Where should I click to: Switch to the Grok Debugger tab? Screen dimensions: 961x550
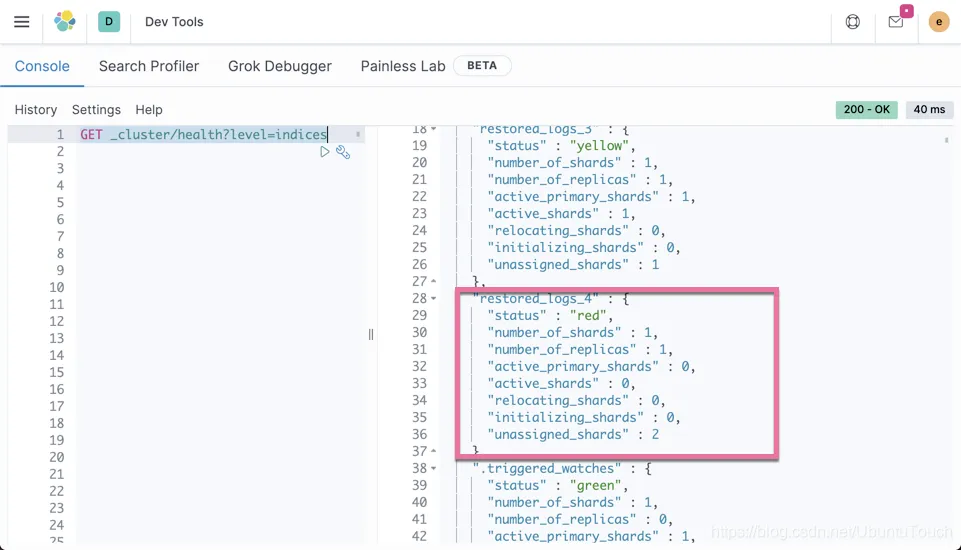(x=279, y=66)
